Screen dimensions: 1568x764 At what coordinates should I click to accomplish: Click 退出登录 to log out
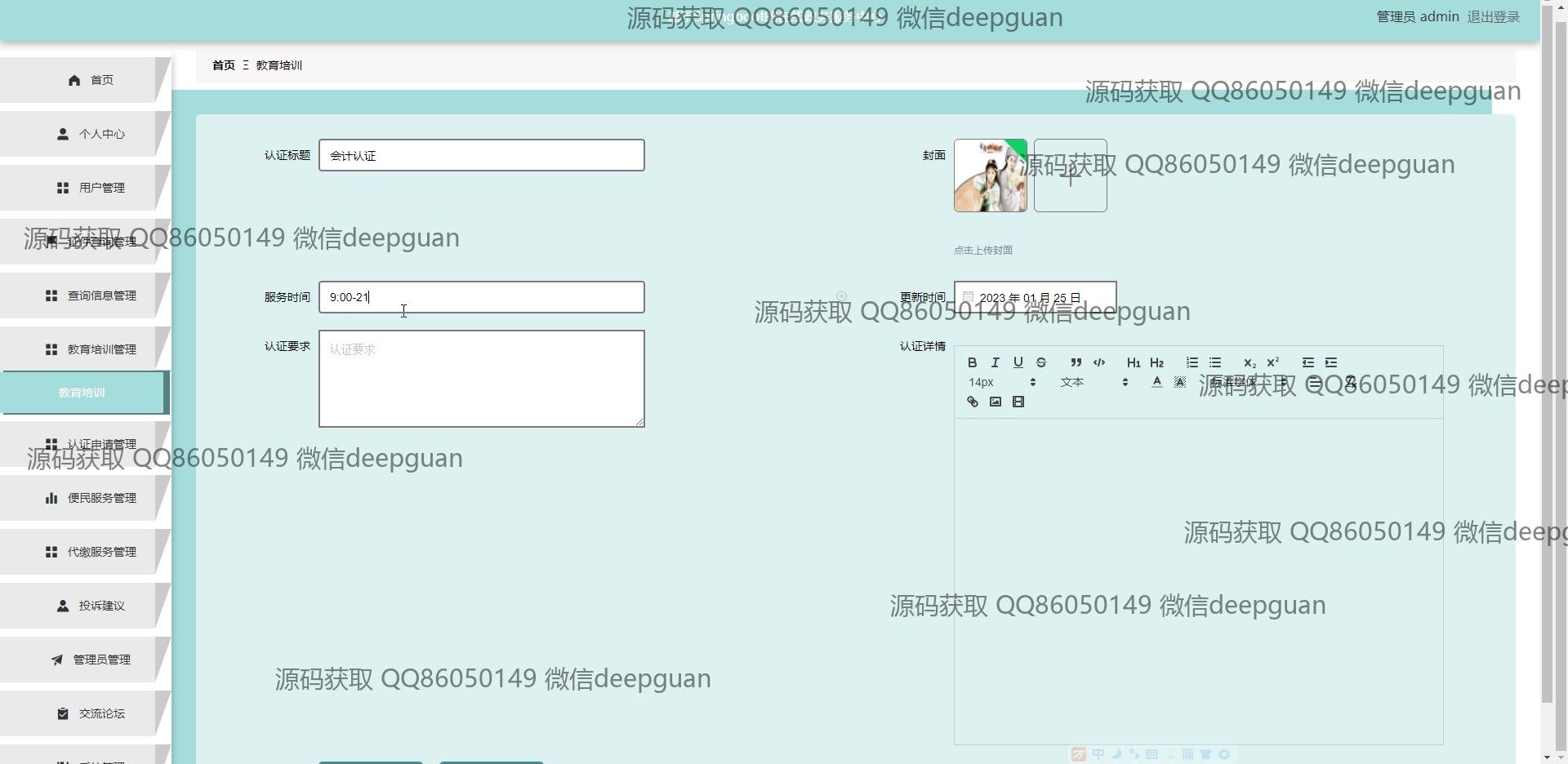click(1493, 17)
